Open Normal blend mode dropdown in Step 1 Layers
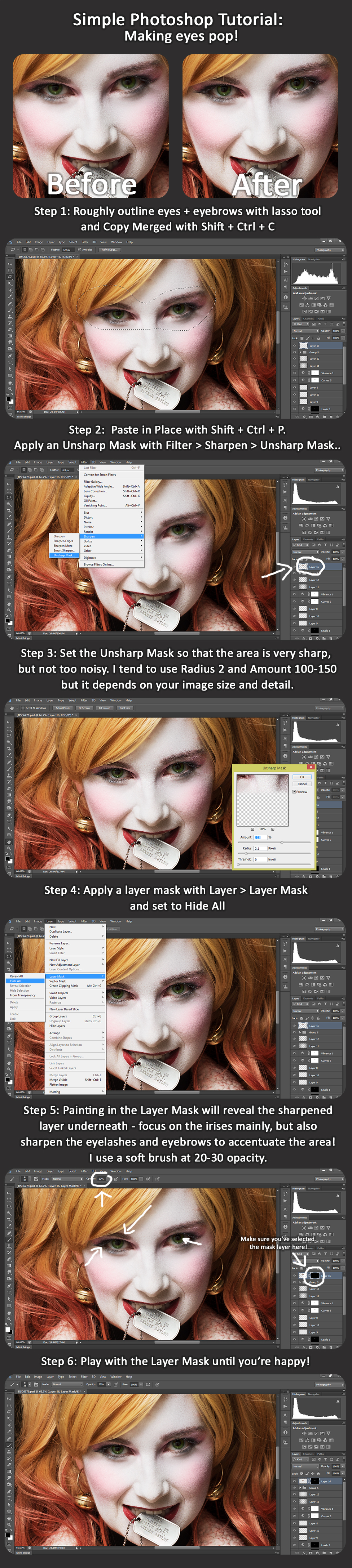The image size is (352, 1568). (x=306, y=331)
